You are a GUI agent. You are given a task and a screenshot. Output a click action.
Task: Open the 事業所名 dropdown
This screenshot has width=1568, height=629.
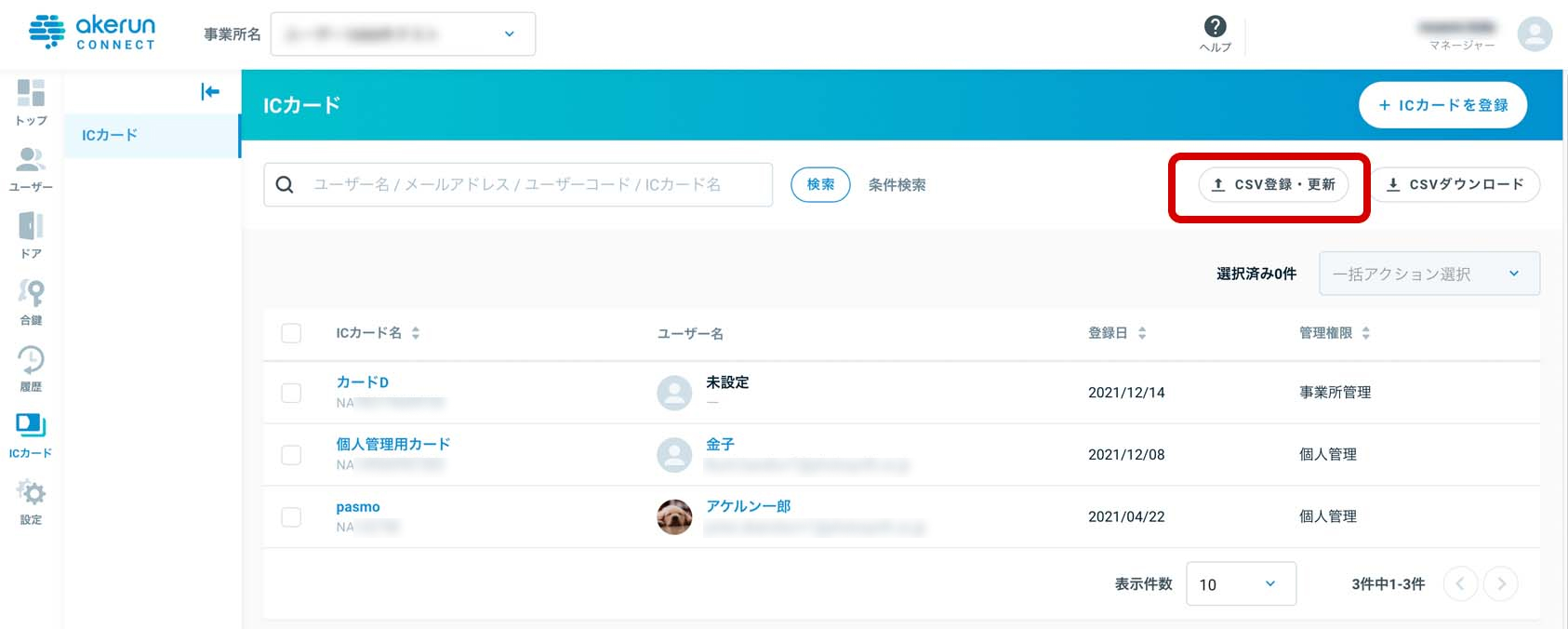[x=403, y=34]
